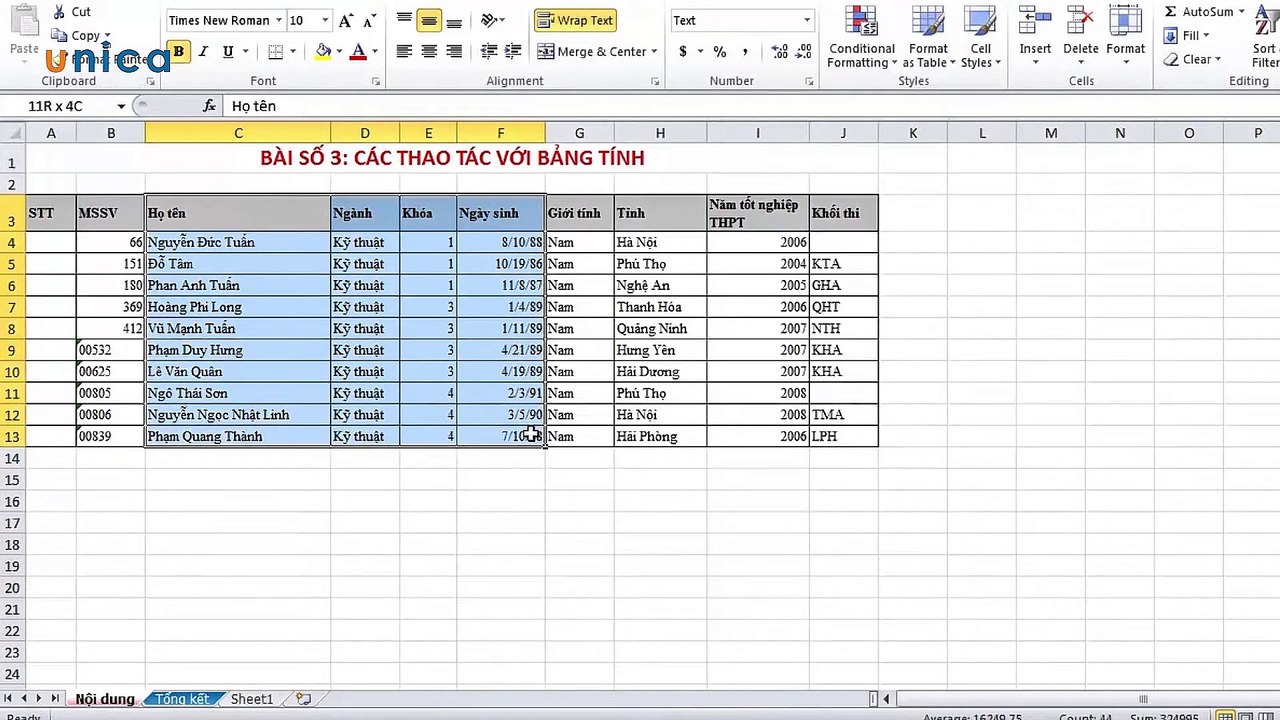
Task: Switch to Sheet1 tab
Action: 252,699
